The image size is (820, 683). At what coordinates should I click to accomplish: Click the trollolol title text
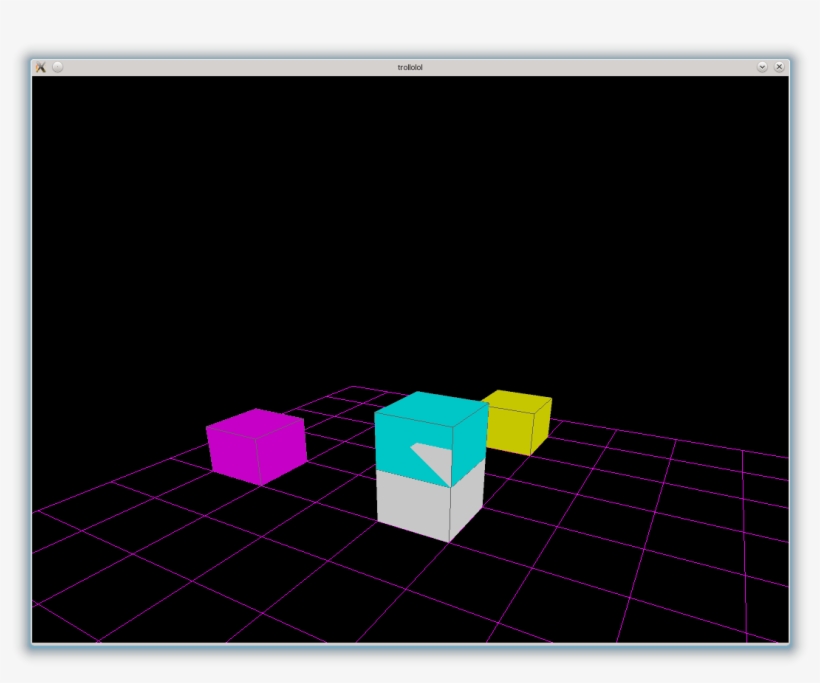pyautogui.click(x=409, y=68)
